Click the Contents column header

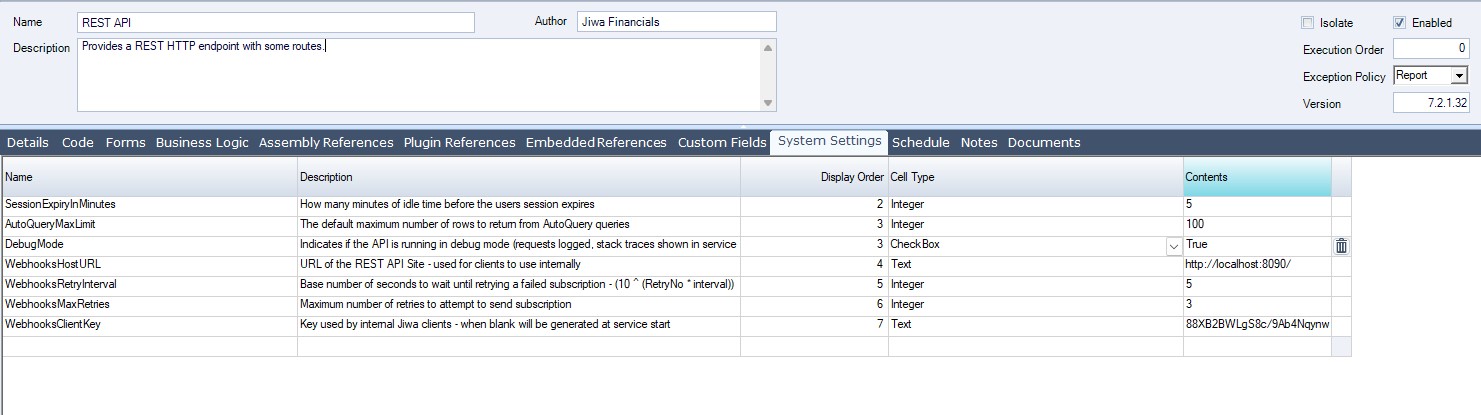(x=1256, y=177)
